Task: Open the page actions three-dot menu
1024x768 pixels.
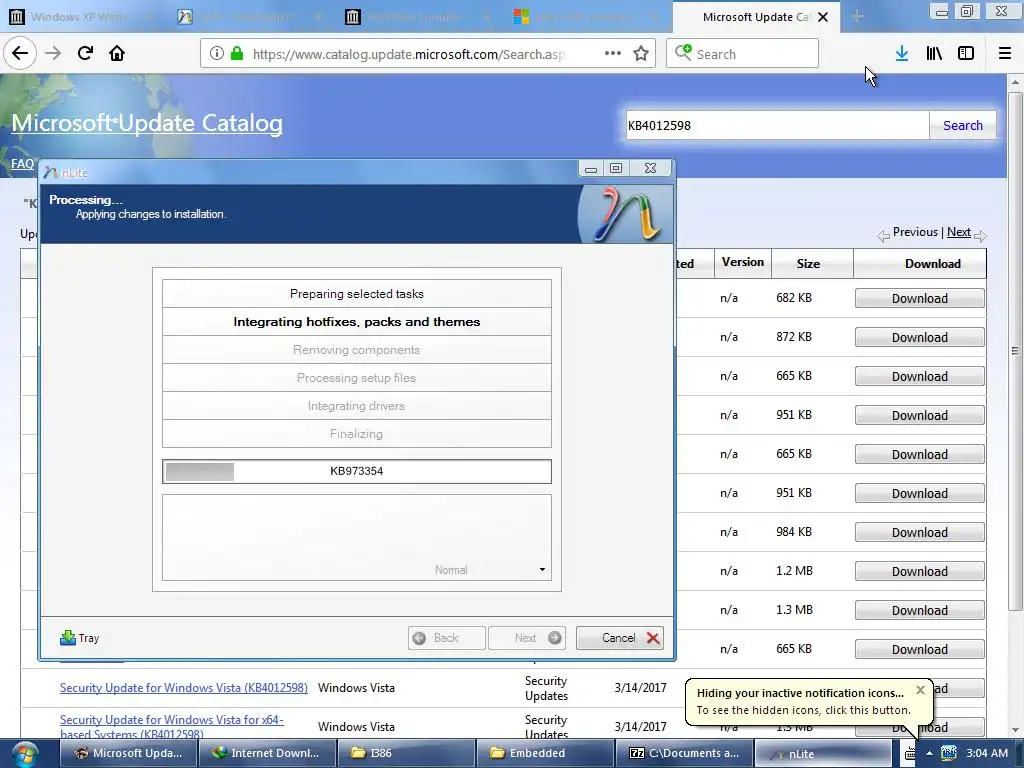Action: [613, 54]
